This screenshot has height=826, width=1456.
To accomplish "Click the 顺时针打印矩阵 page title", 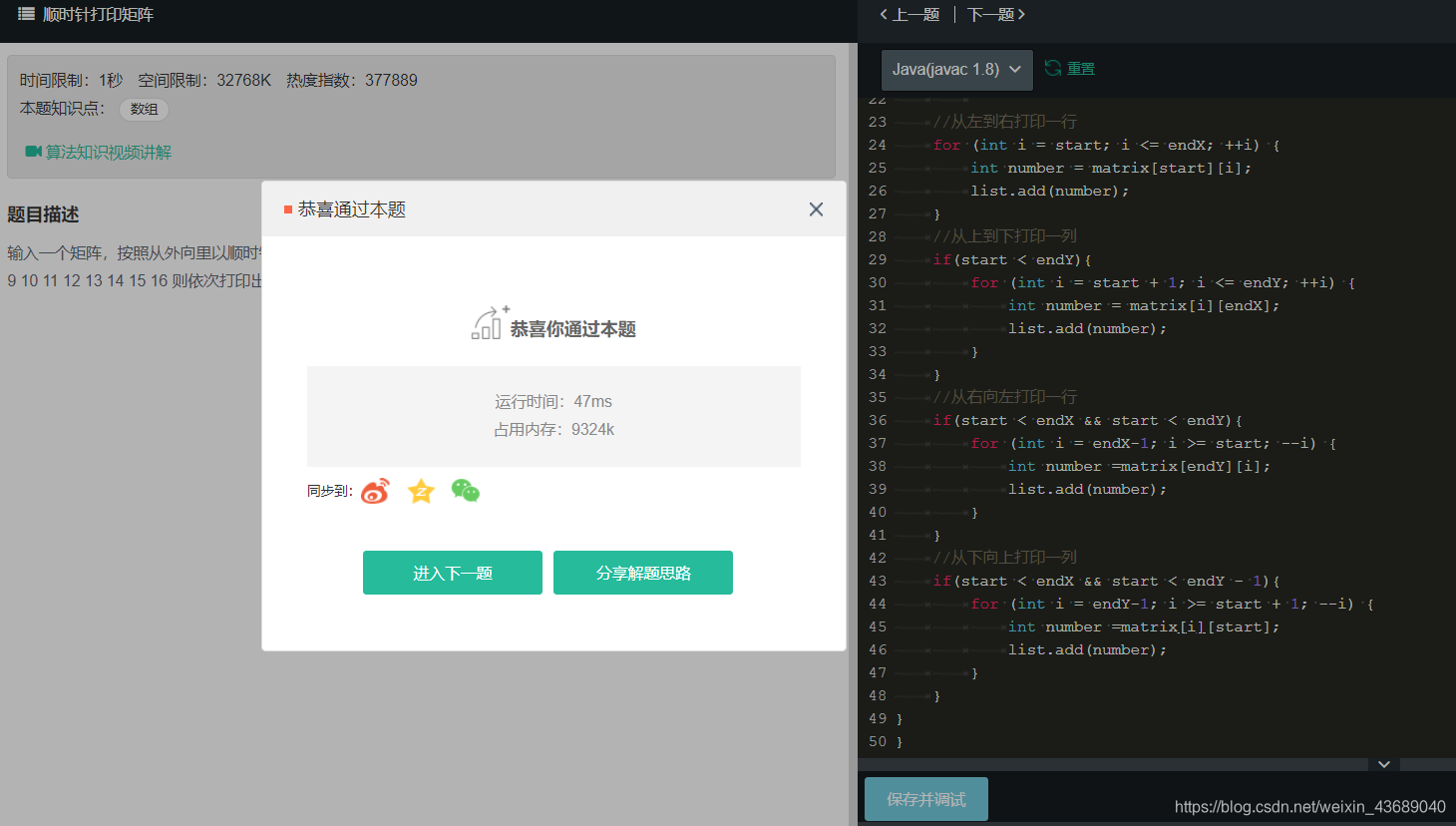I will (x=98, y=14).
